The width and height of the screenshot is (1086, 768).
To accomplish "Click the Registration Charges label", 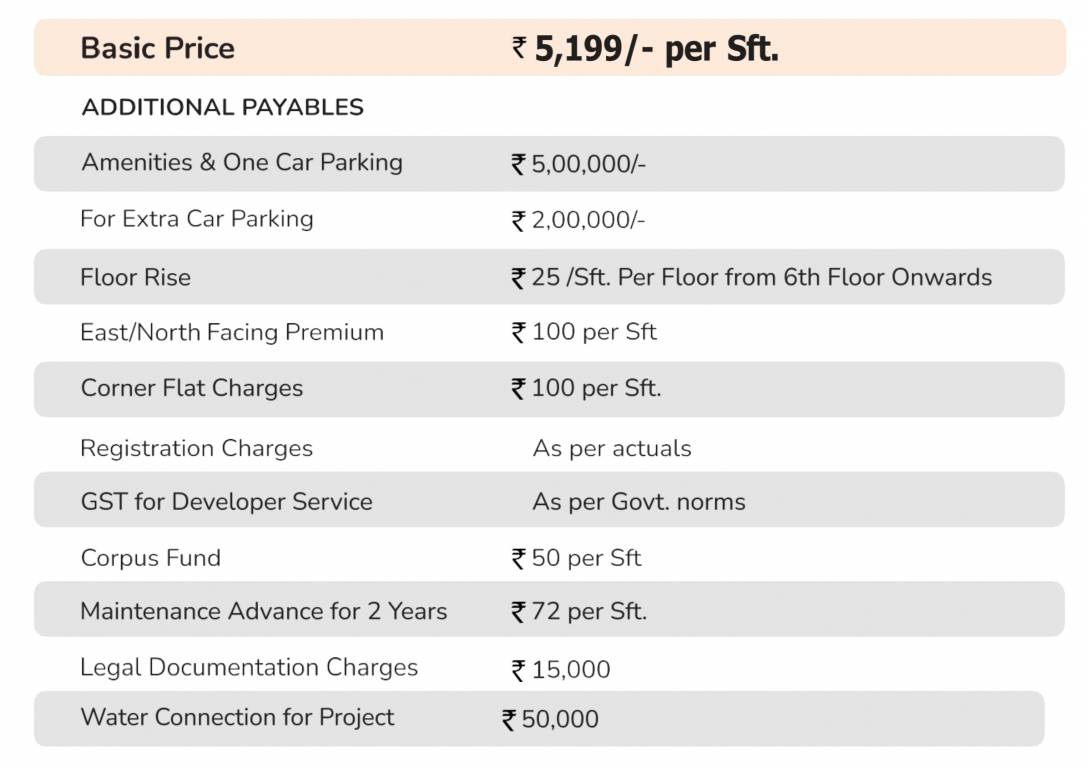I will pos(196,448).
